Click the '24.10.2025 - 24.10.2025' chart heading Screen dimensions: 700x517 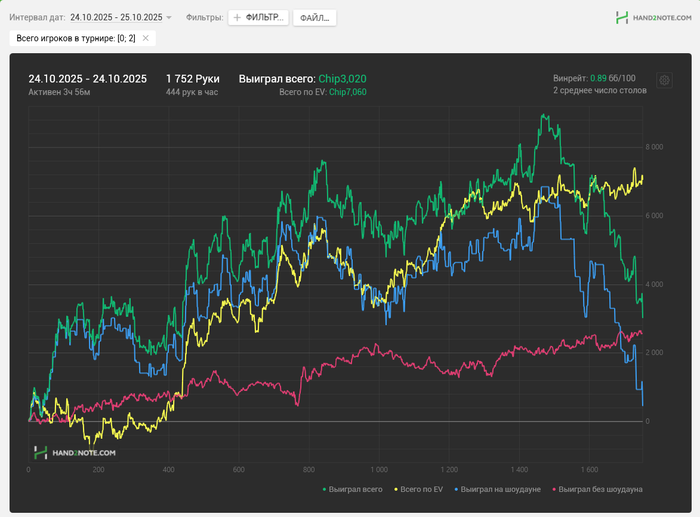point(88,79)
